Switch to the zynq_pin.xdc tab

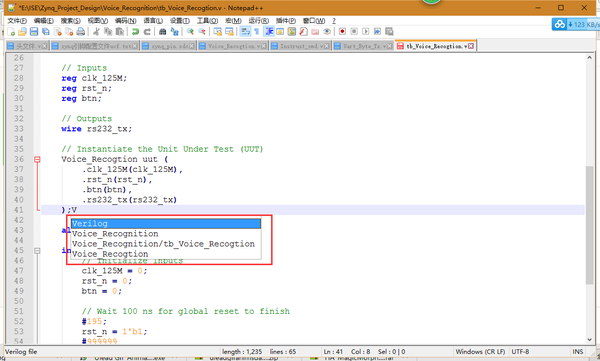pyautogui.click(x=167, y=46)
